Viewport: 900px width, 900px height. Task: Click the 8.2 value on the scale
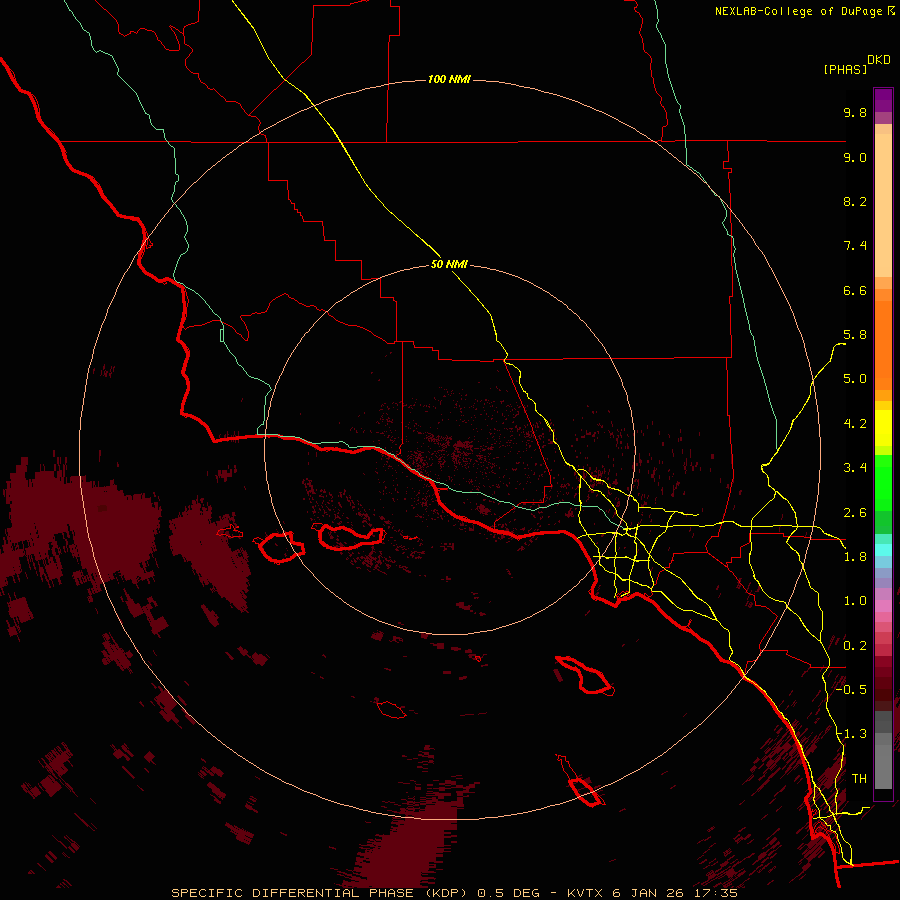[855, 201]
